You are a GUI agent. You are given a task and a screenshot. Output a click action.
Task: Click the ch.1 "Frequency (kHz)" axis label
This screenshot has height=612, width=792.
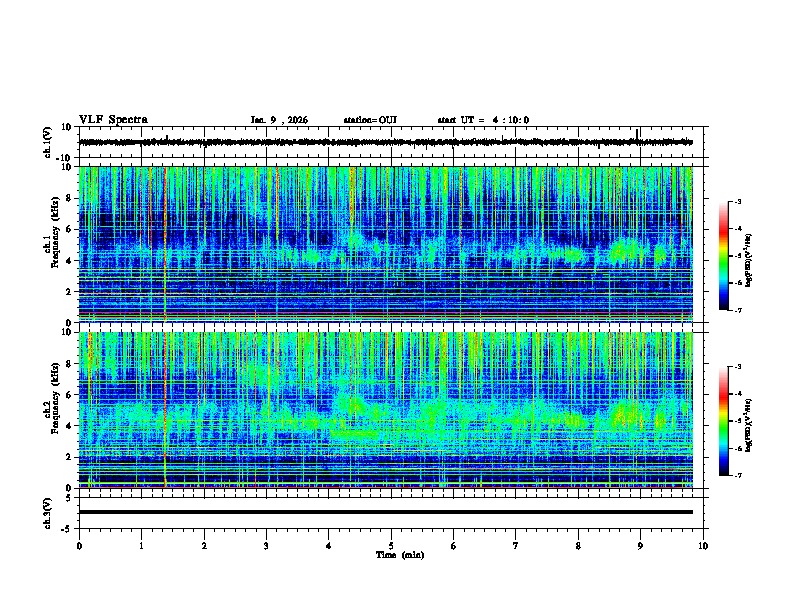55,232
